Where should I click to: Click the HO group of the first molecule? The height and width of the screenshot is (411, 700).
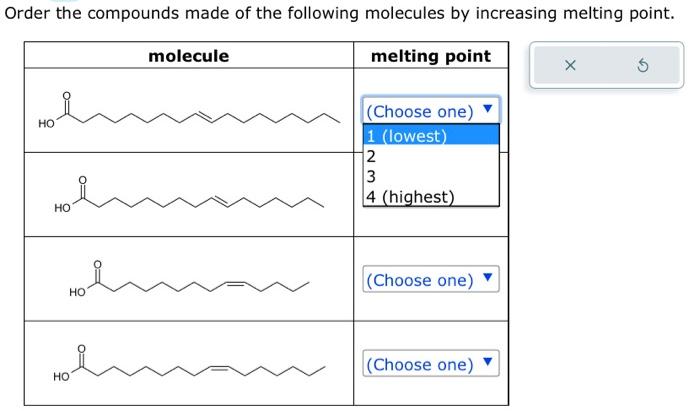(46, 124)
